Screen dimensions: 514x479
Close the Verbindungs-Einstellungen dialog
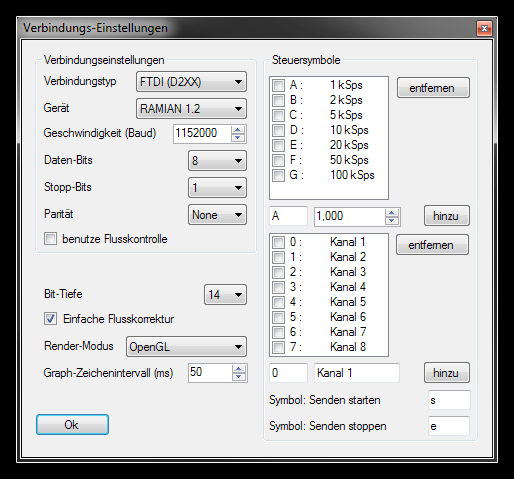(484, 29)
